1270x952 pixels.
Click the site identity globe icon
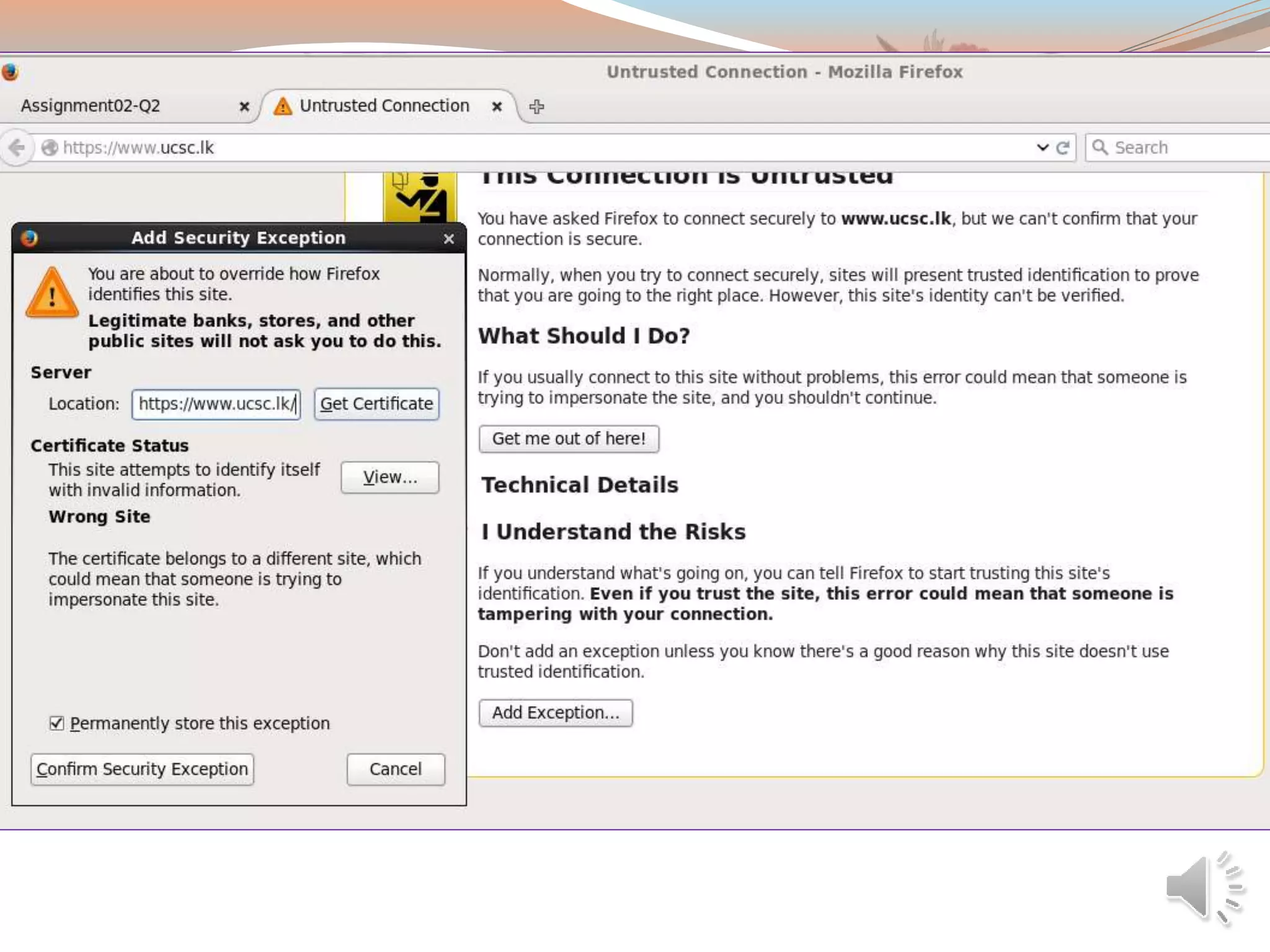(50, 148)
